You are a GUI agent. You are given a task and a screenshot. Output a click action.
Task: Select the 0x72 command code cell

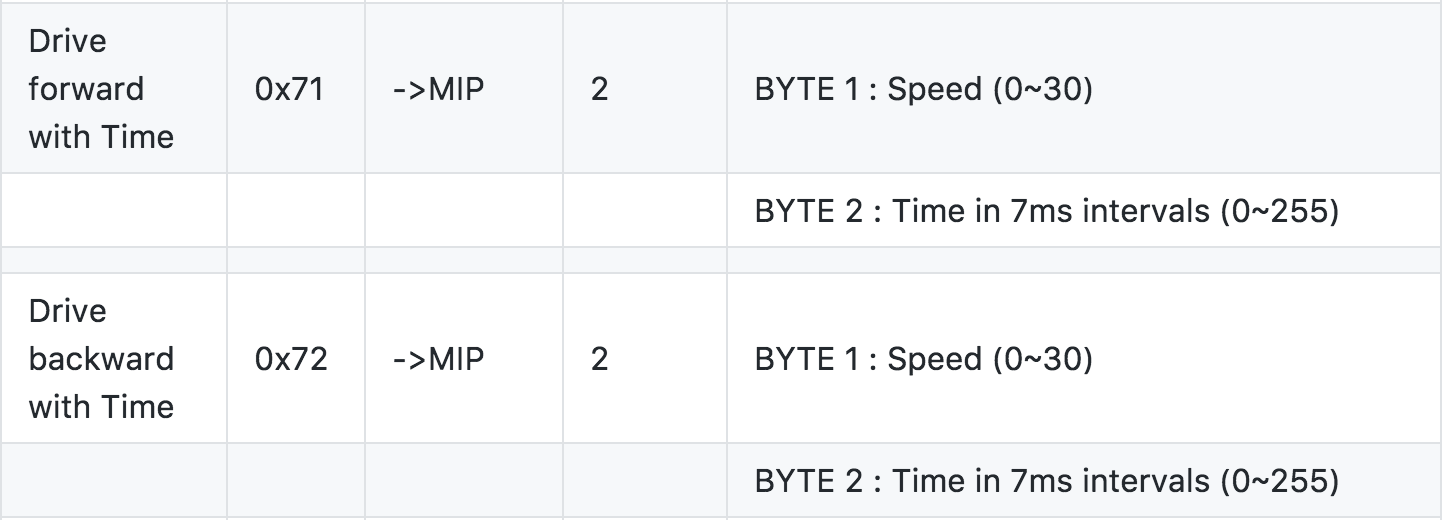click(x=291, y=360)
